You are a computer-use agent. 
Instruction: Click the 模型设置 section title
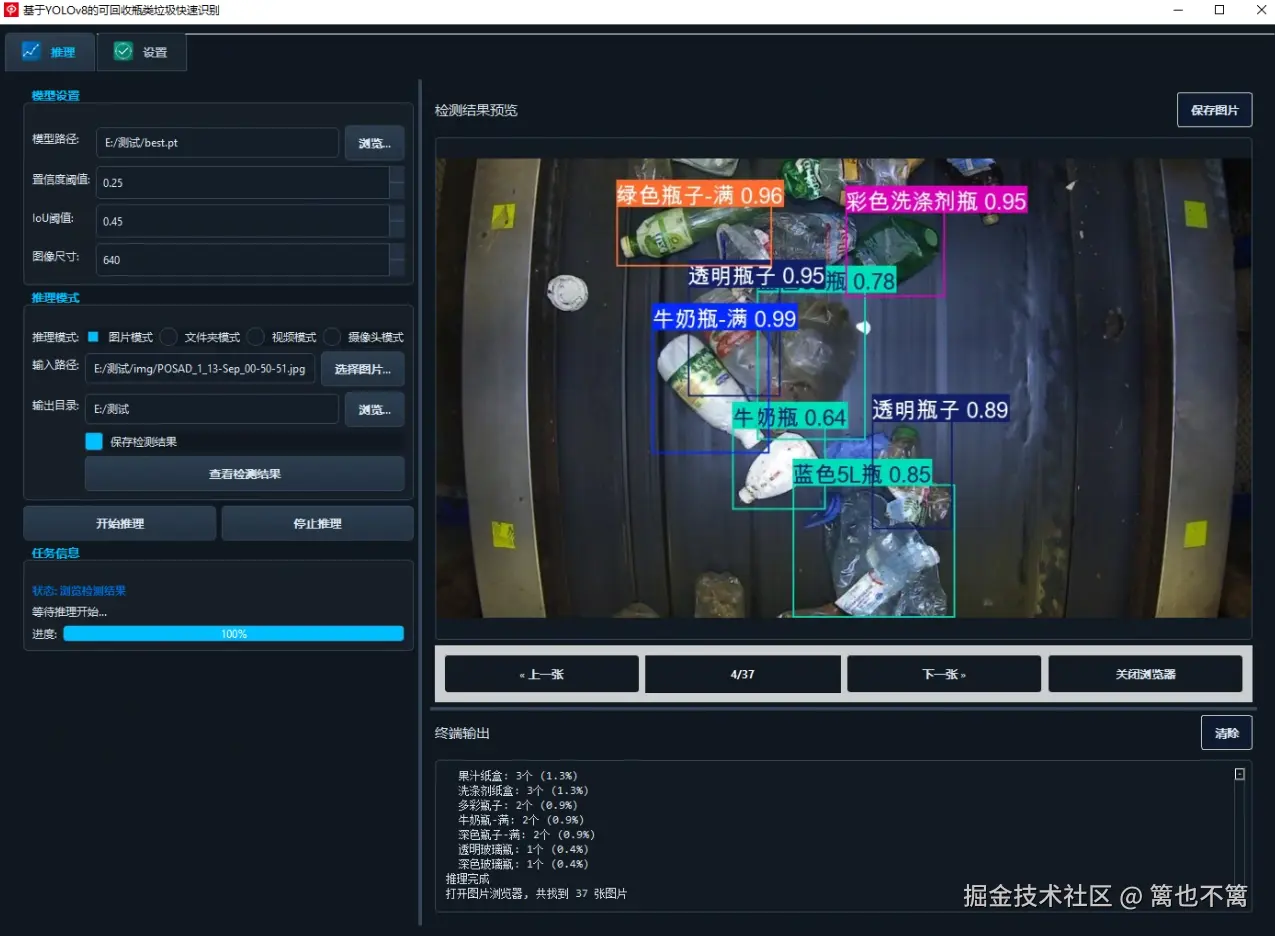click(55, 96)
